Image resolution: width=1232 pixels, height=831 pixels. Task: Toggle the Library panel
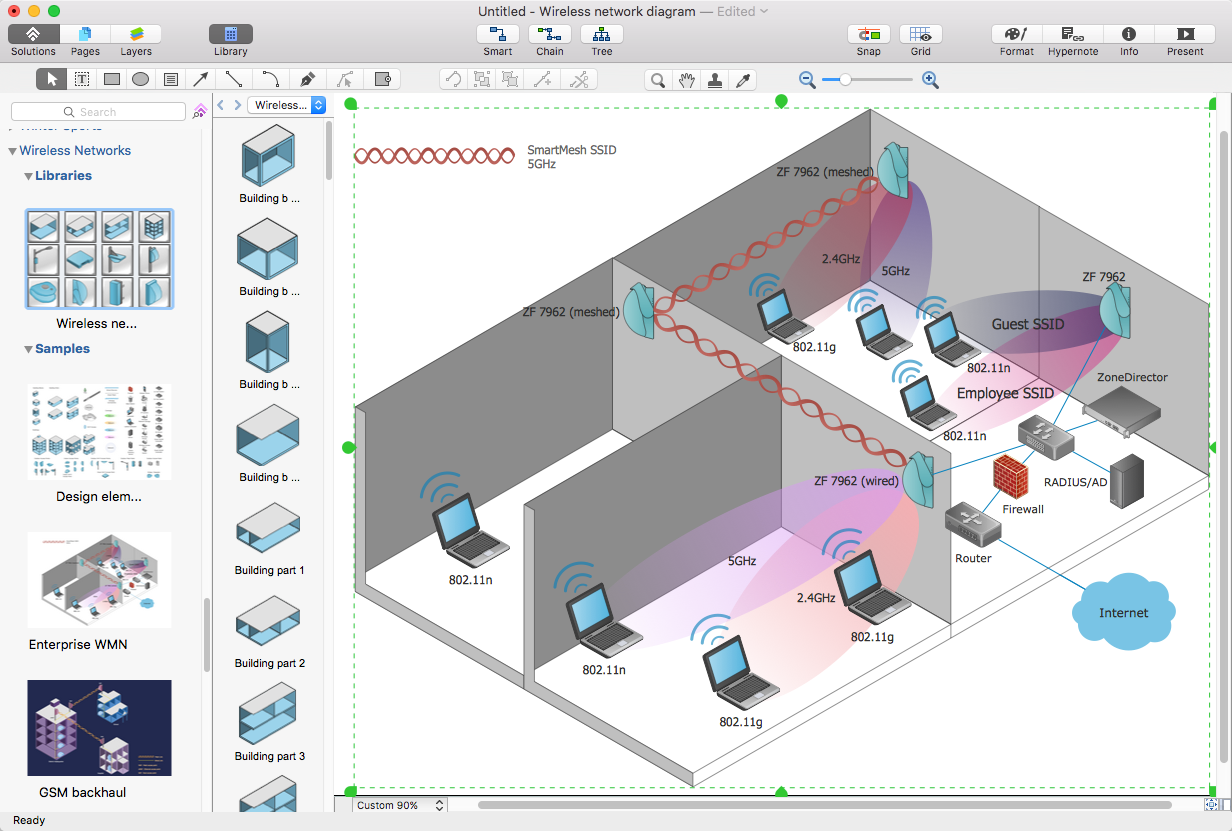pos(230,35)
